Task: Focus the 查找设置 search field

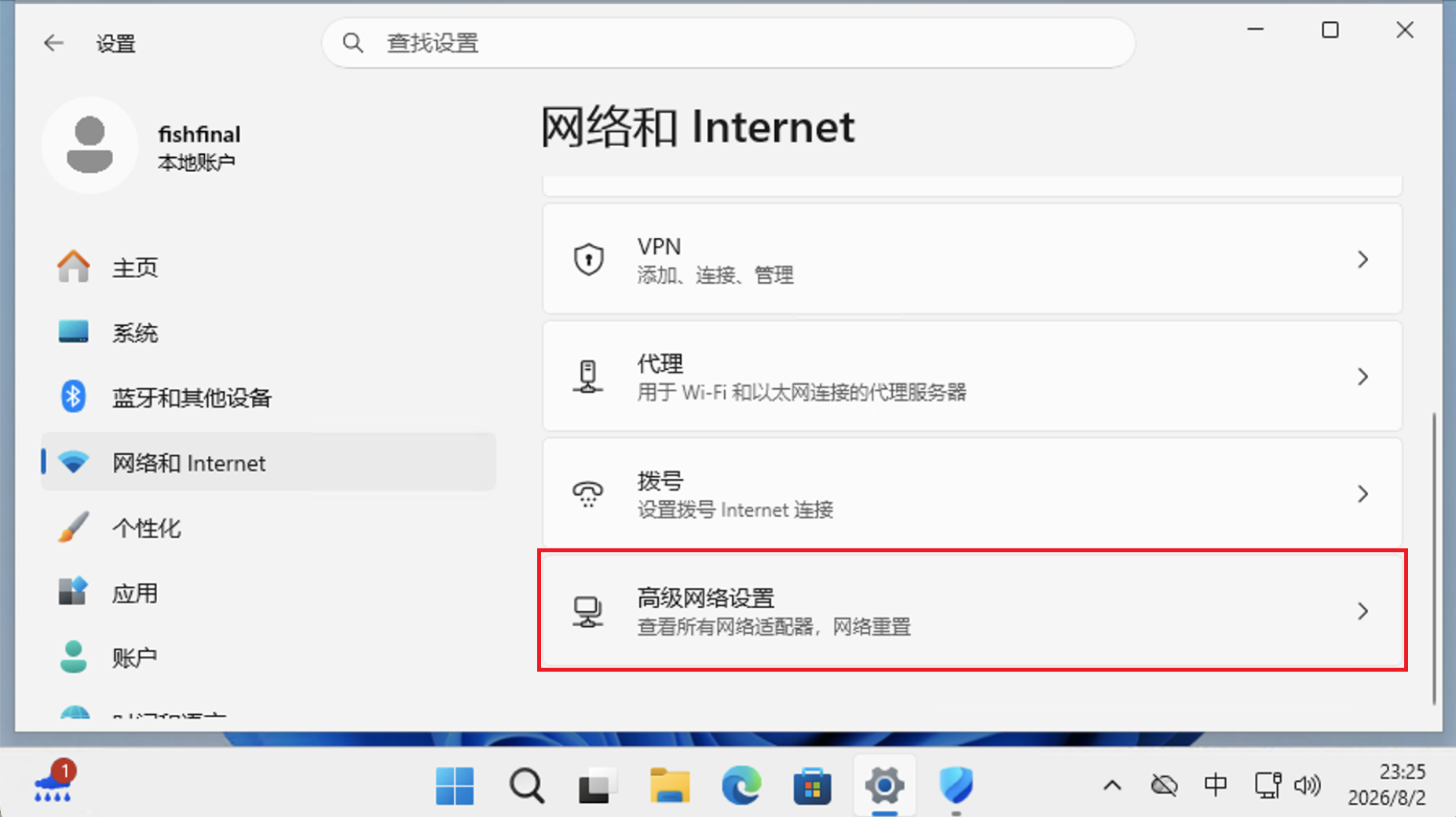Action: point(728,42)
